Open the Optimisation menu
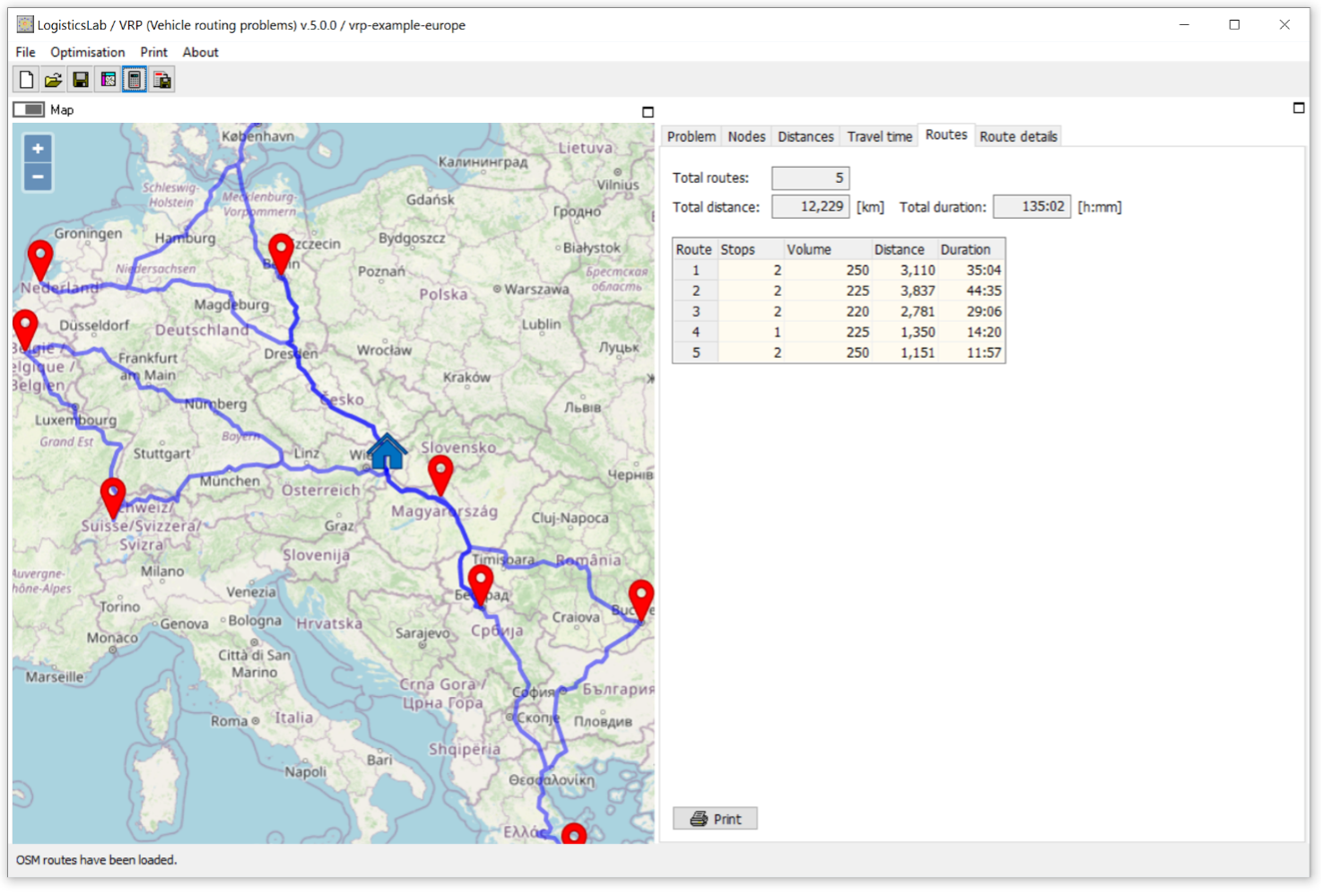 click(87, 52)
